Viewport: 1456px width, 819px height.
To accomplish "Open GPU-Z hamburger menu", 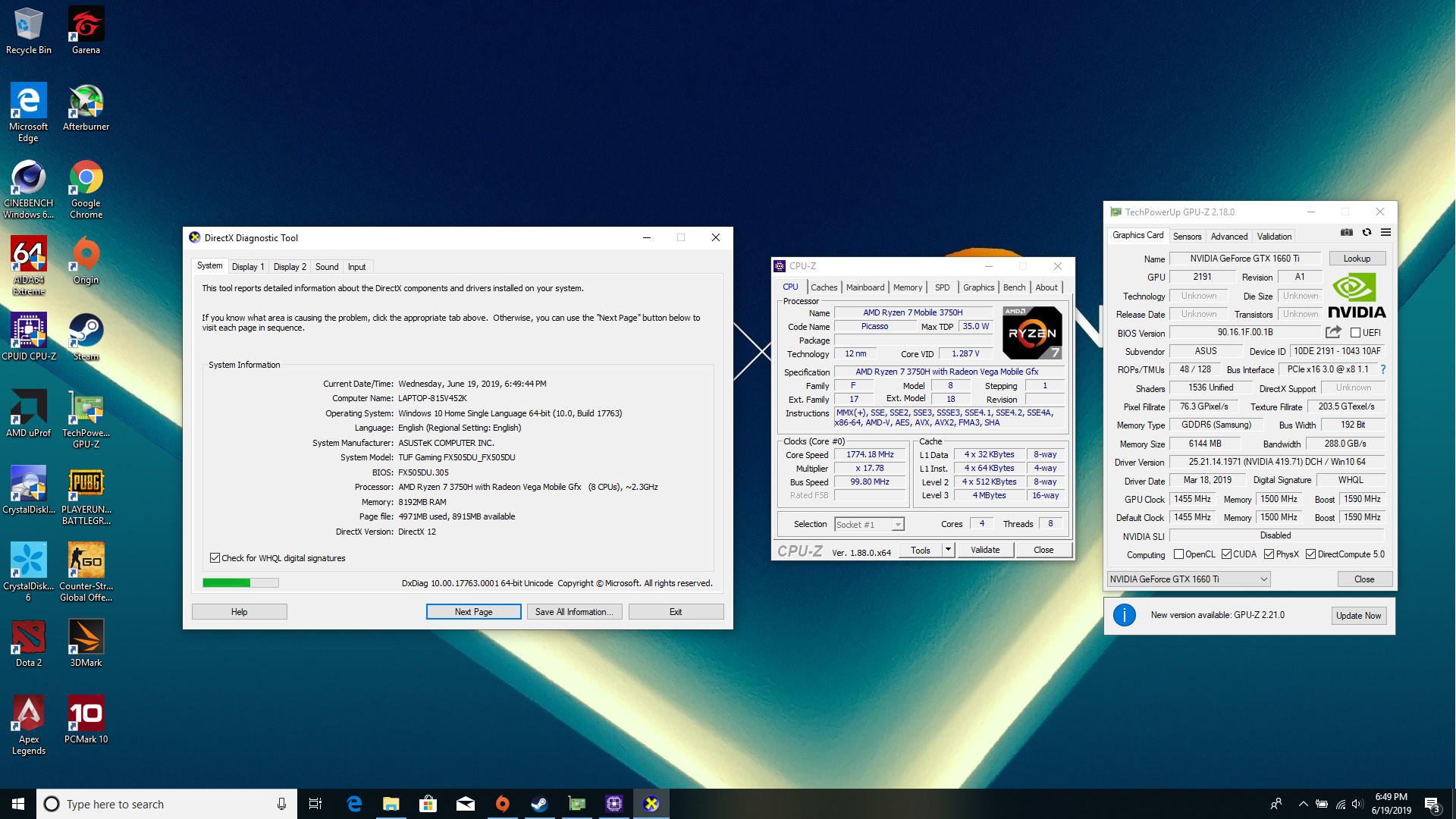I will click(1385, 233).
